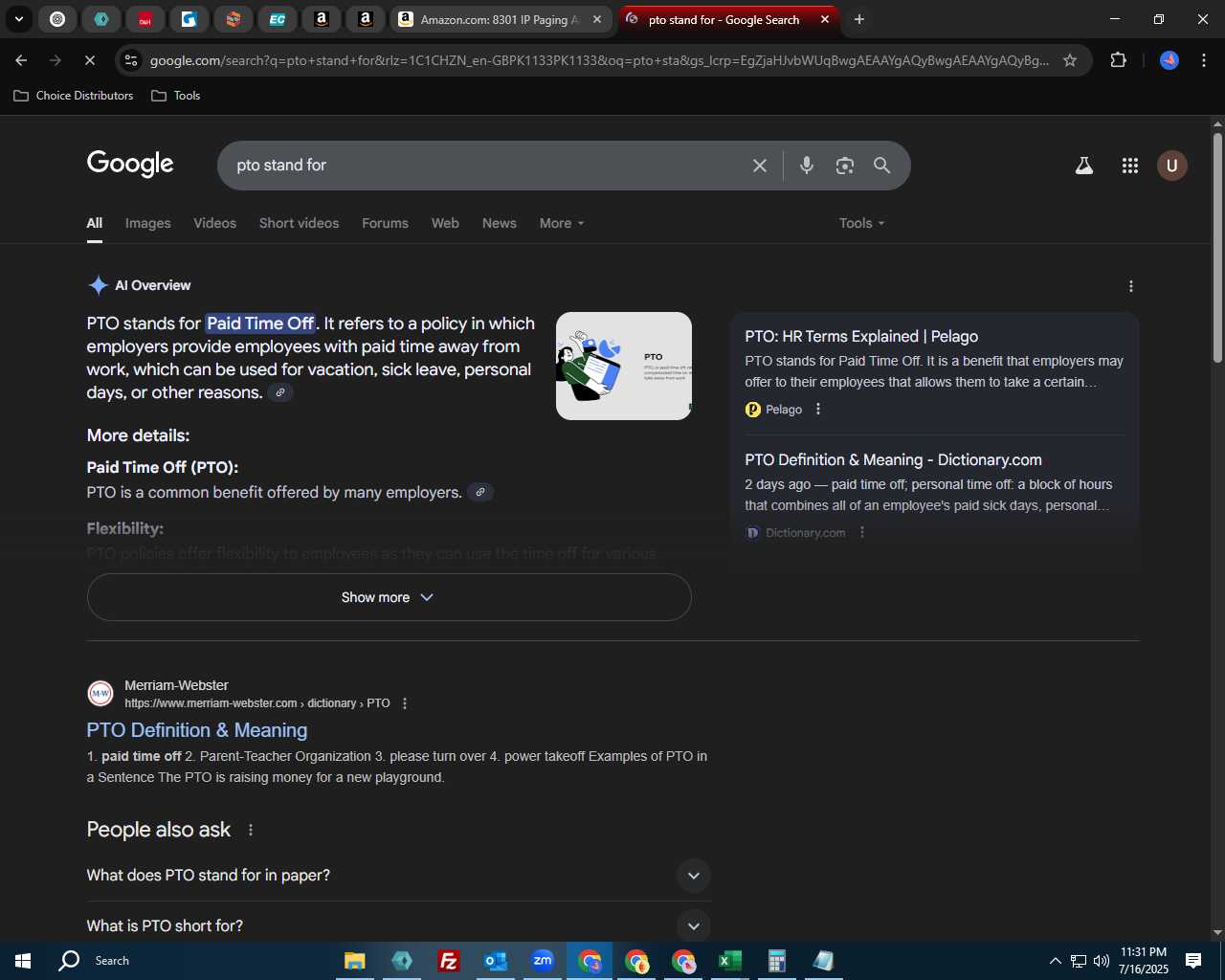Click the magnifying glass search button
The height and width of the screenshot is (980, 1225).
pos(882,166)
